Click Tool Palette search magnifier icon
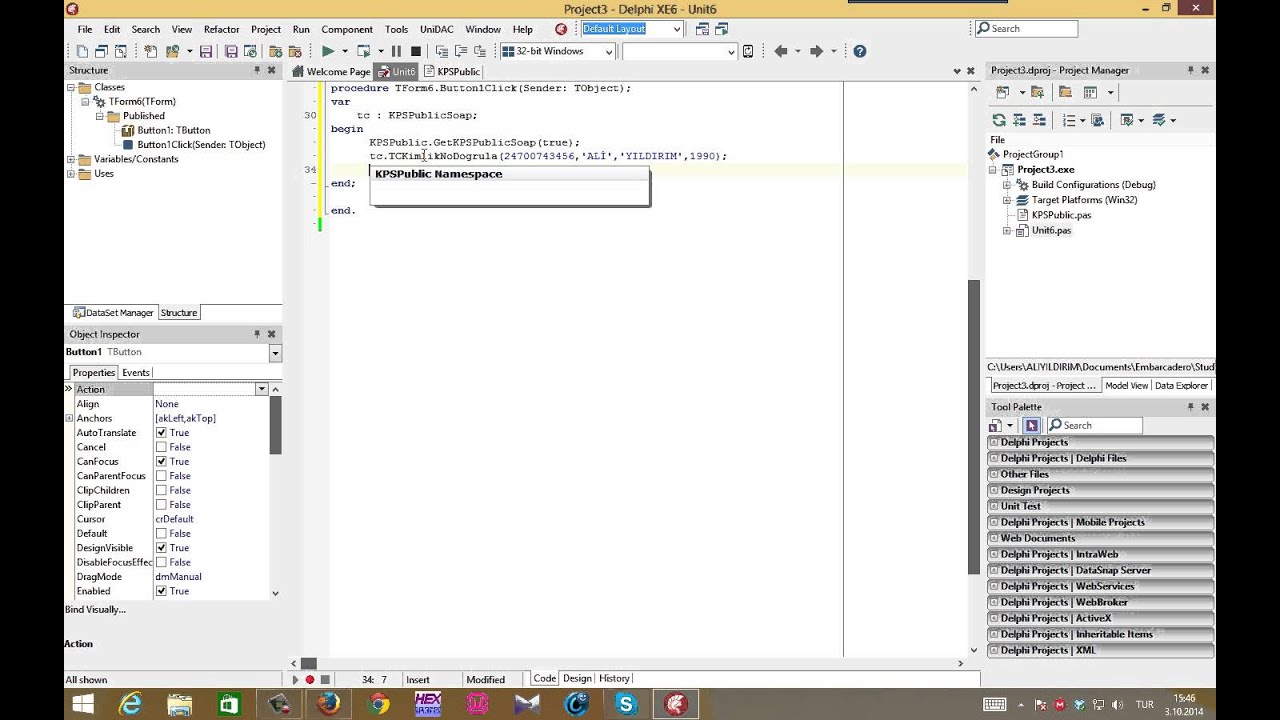 [x=1054, y=425]
